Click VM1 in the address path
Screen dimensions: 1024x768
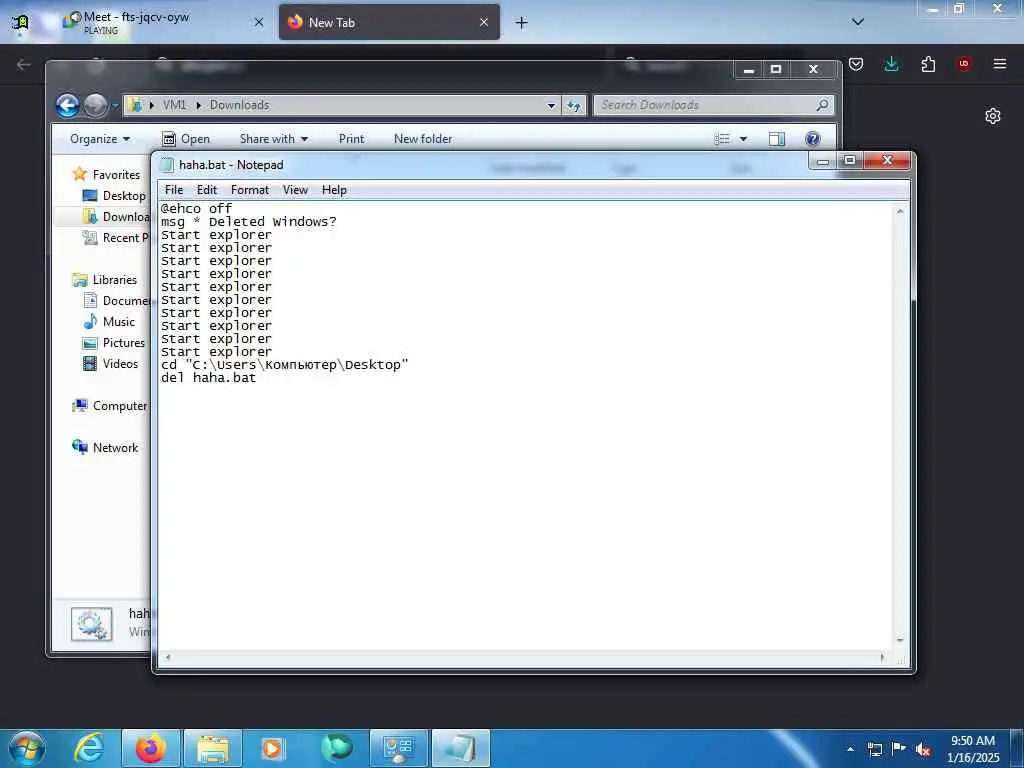(174, 105)
